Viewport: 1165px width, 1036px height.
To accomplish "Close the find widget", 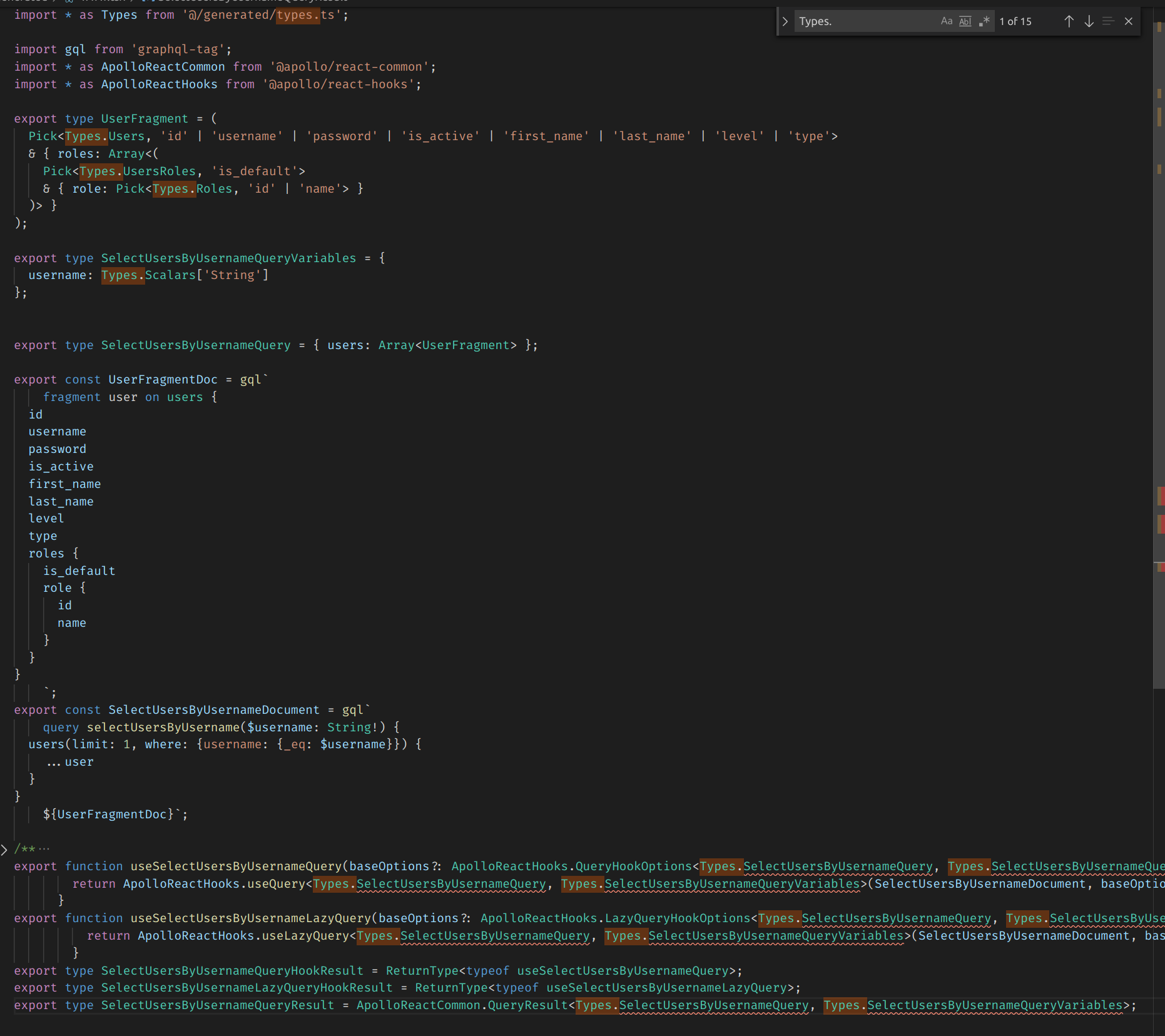I will tap(1129, 21).
